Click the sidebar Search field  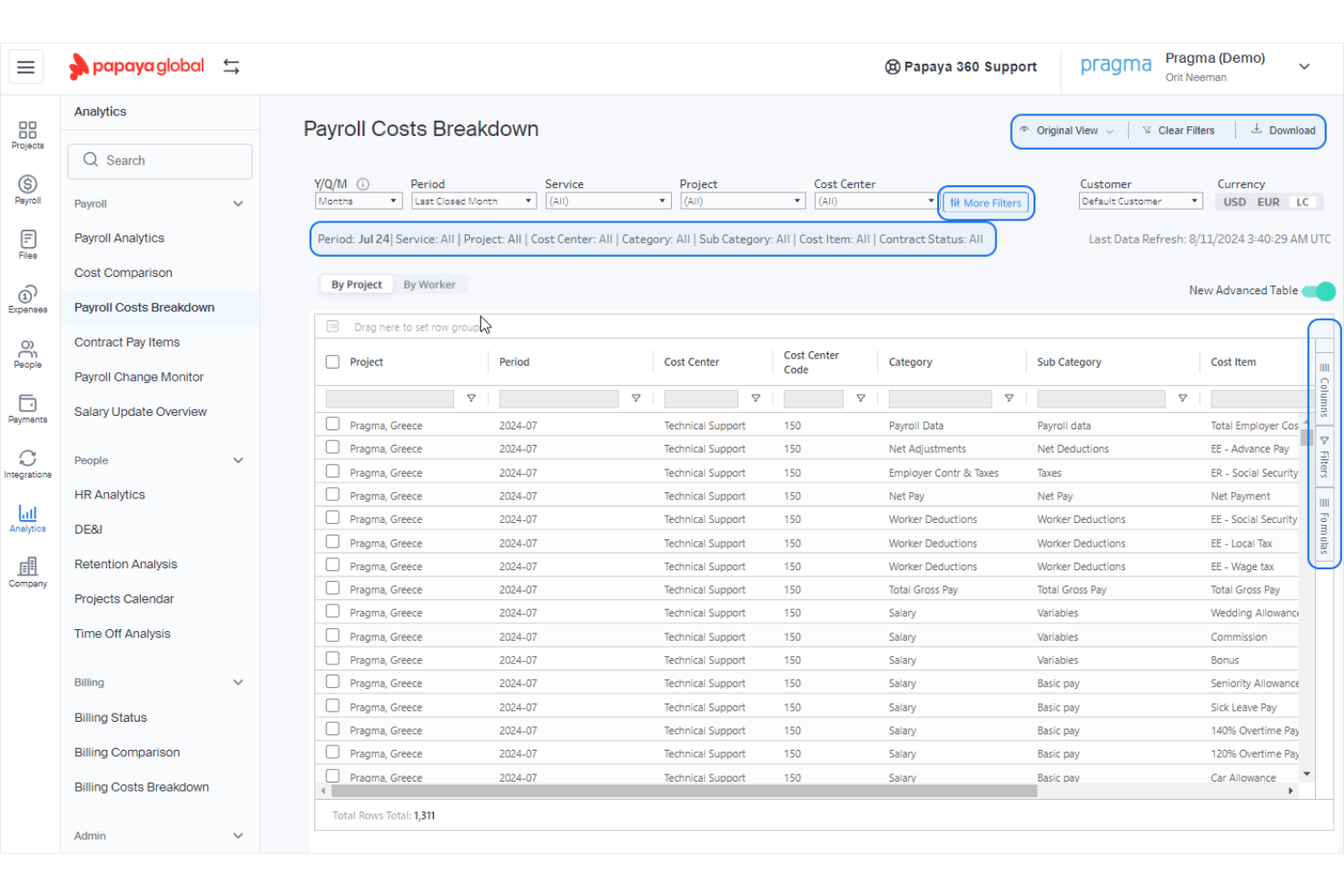click(x=160, y=161)
